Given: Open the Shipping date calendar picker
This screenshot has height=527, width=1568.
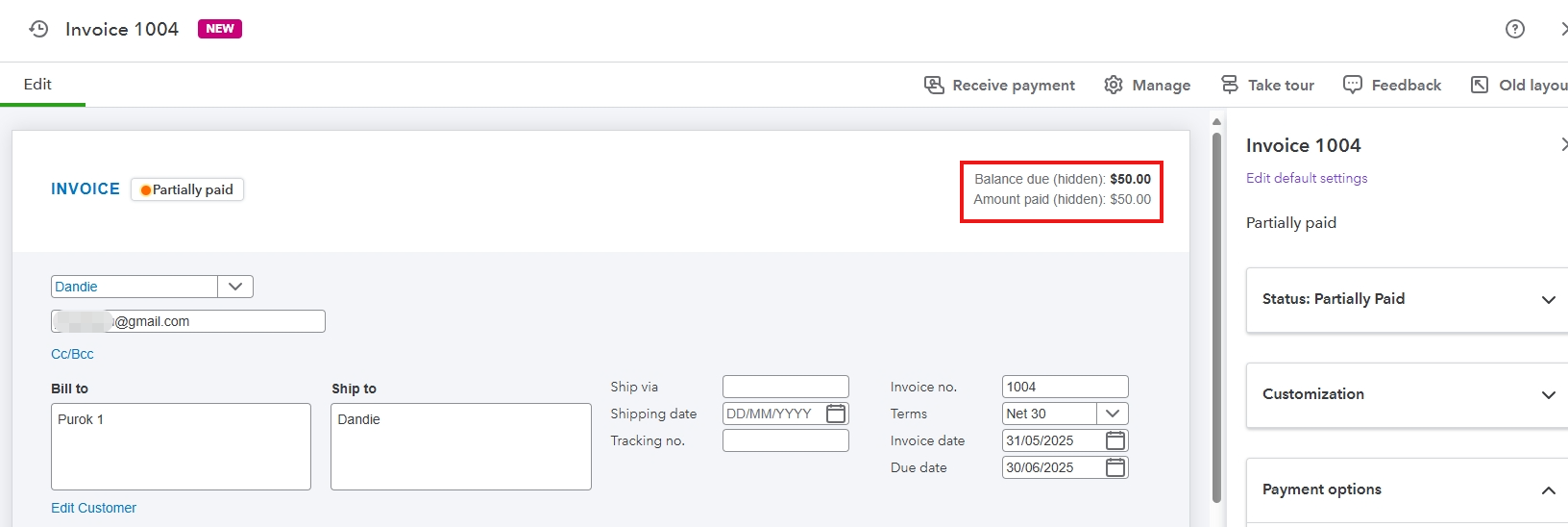Looking at the screenshot, I should [836, 414].
